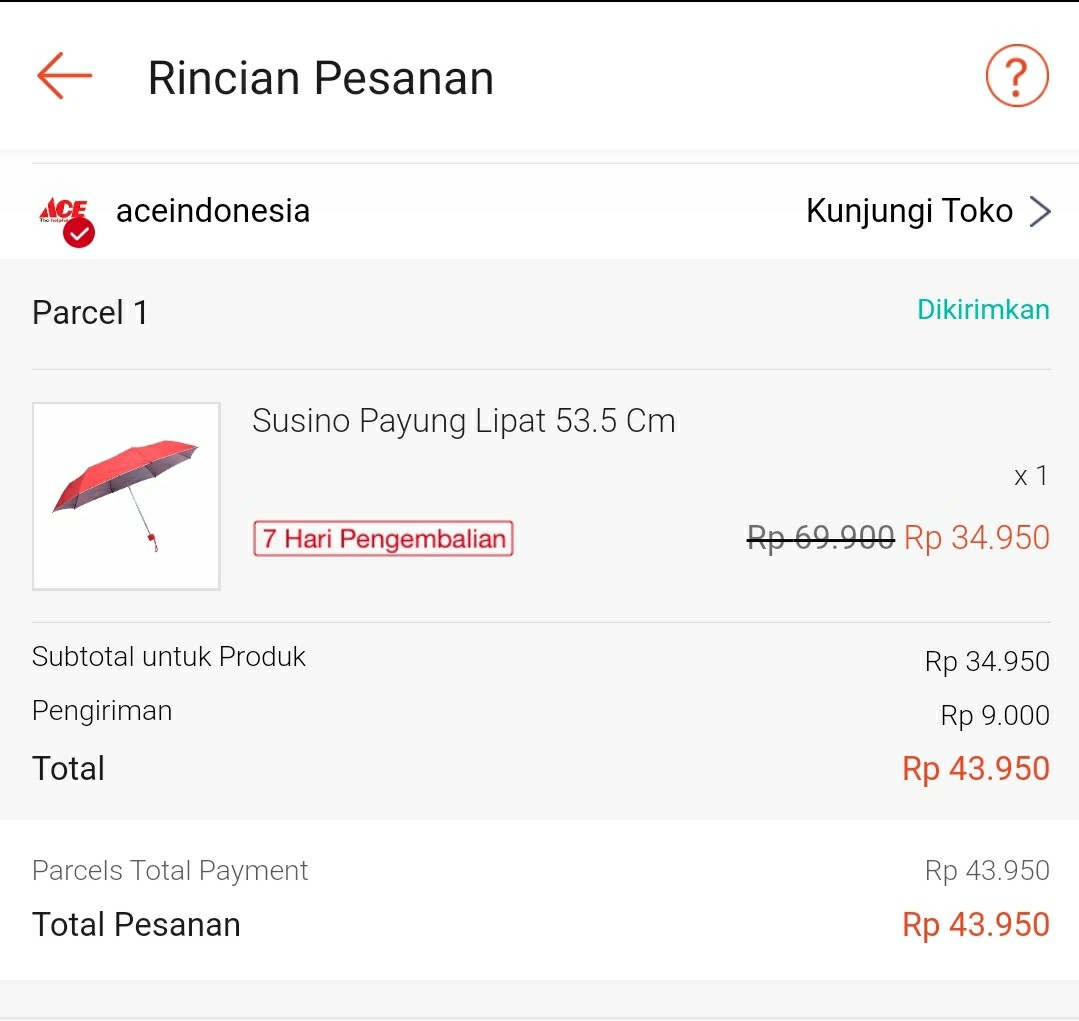Tap the Dikirimkan shipping status

click(x=983, y=310)
